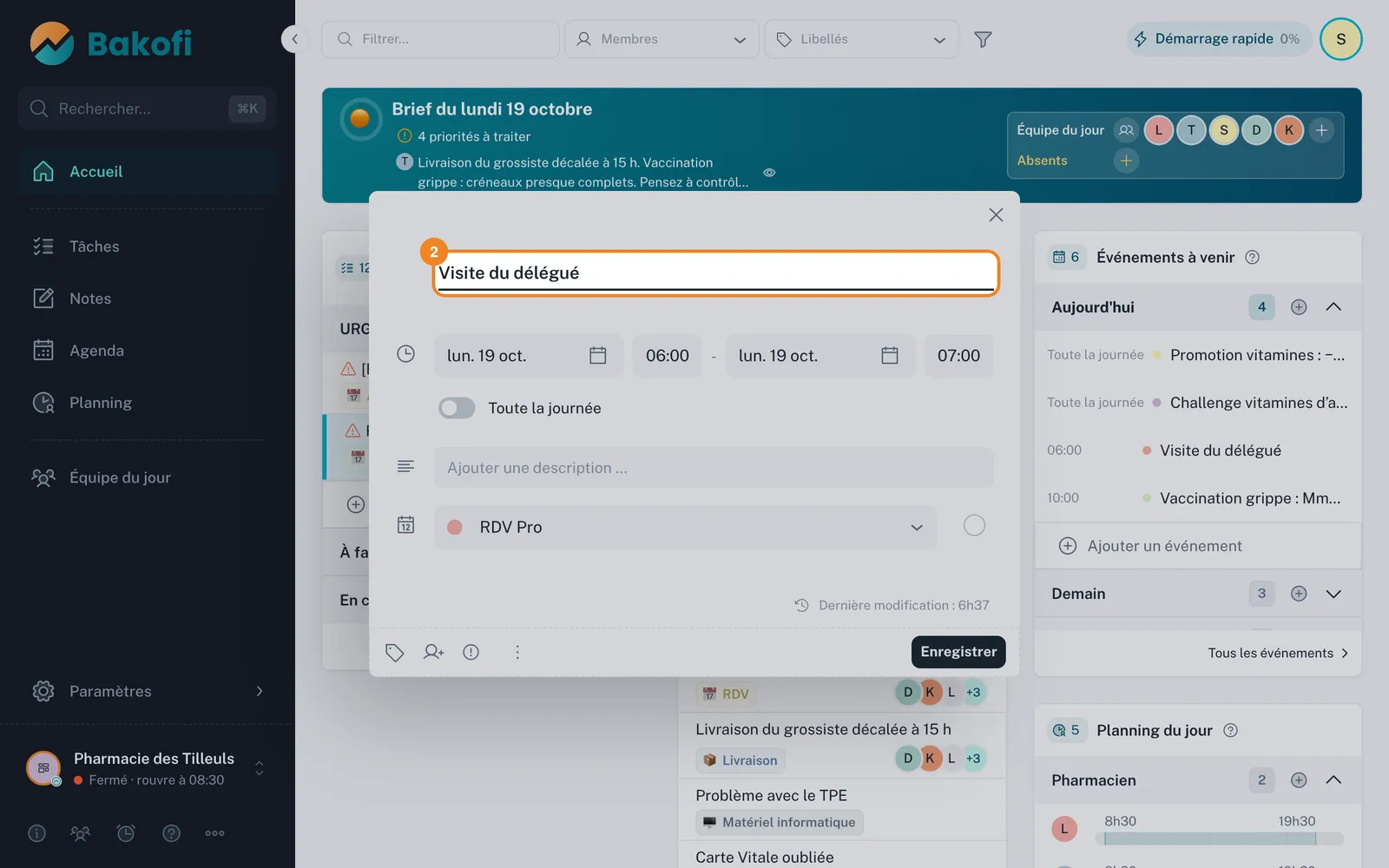Collapse the sidebar with the arrow button

point(294,39)
